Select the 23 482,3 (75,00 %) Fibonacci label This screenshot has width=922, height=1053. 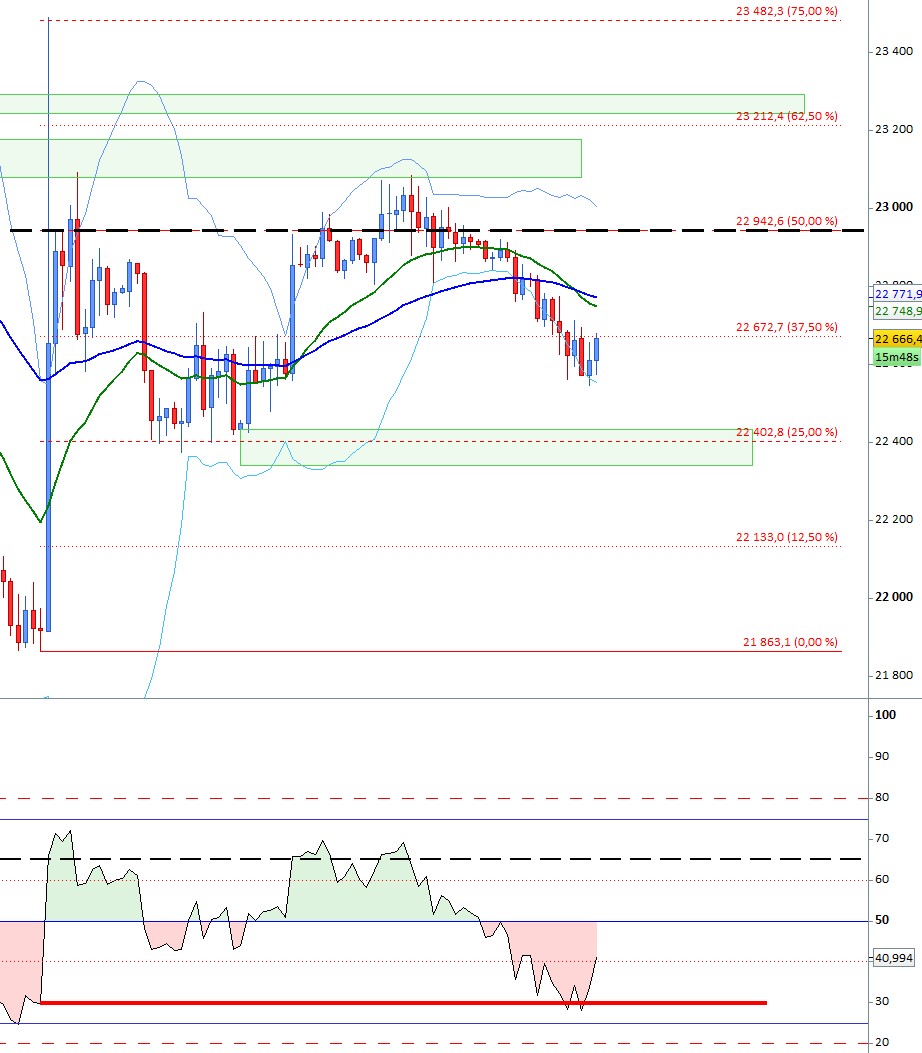(x=786, y=11)
